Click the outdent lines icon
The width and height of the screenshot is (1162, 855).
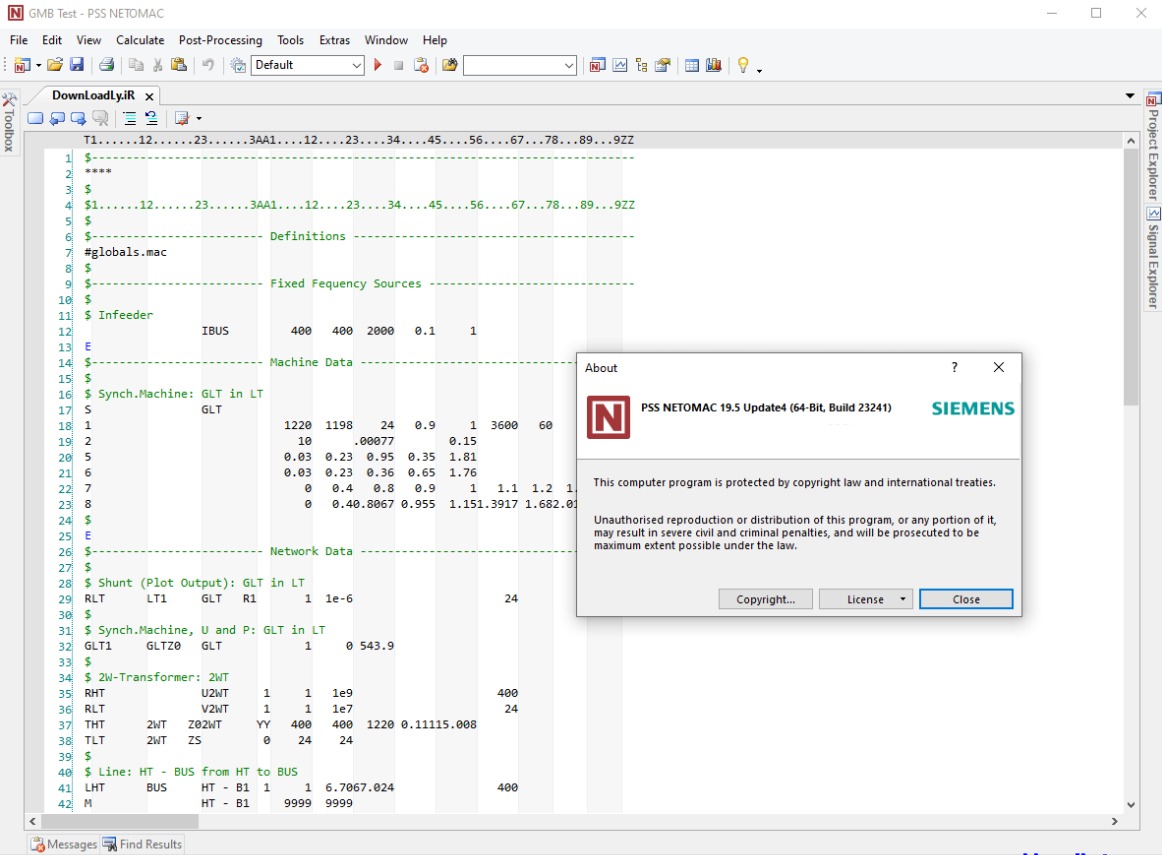point(151,118)
